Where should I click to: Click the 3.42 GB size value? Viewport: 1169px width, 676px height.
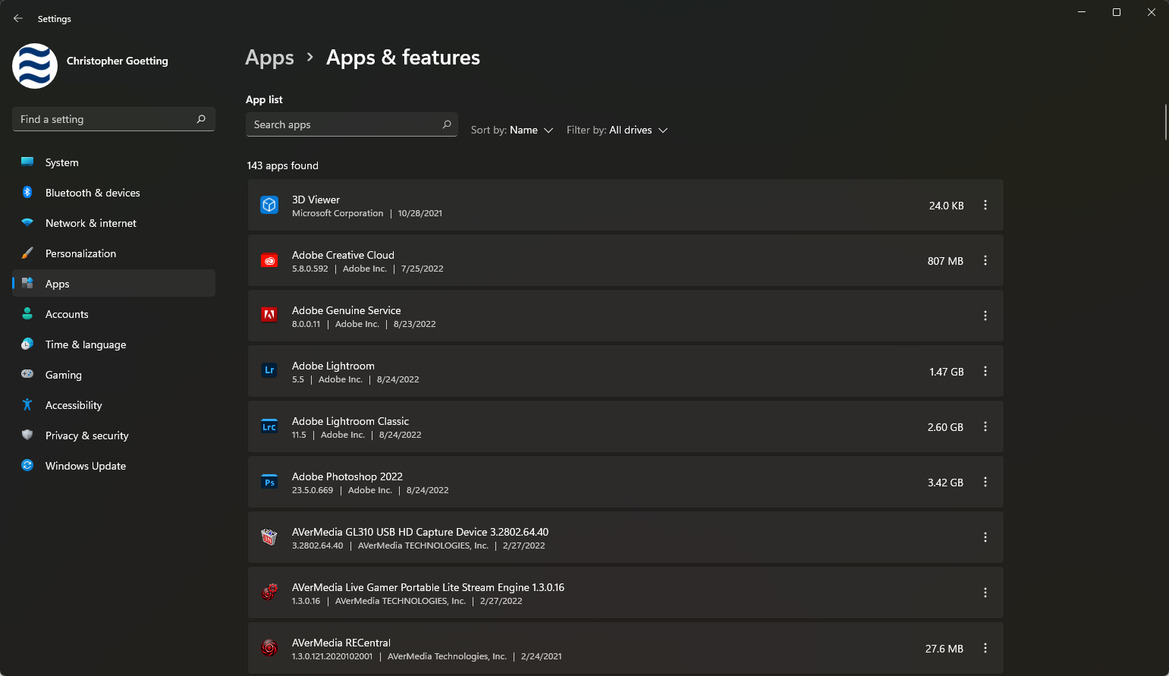945,483
